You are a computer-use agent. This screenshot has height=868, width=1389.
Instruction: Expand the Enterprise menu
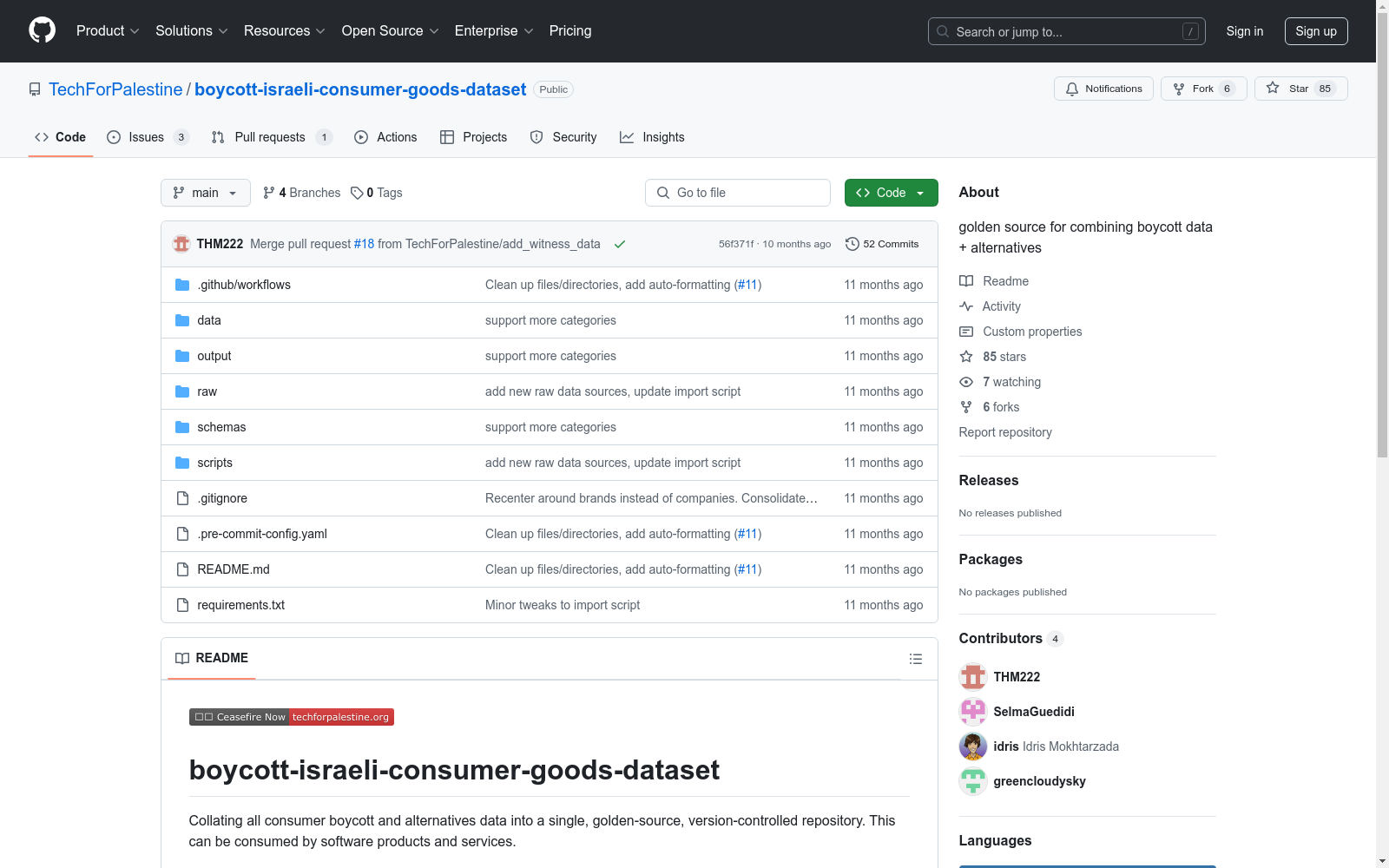[494, 31]
